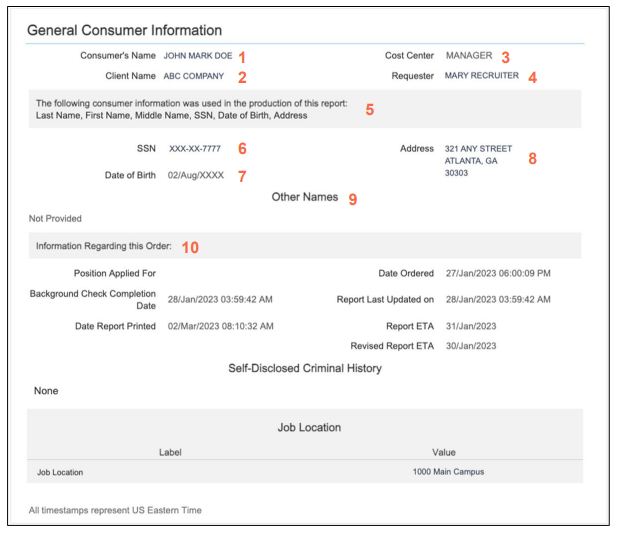Click the Self-Disclosed Criminal History heading
This screenshot has width=619, height=534.
coord(305,368)
